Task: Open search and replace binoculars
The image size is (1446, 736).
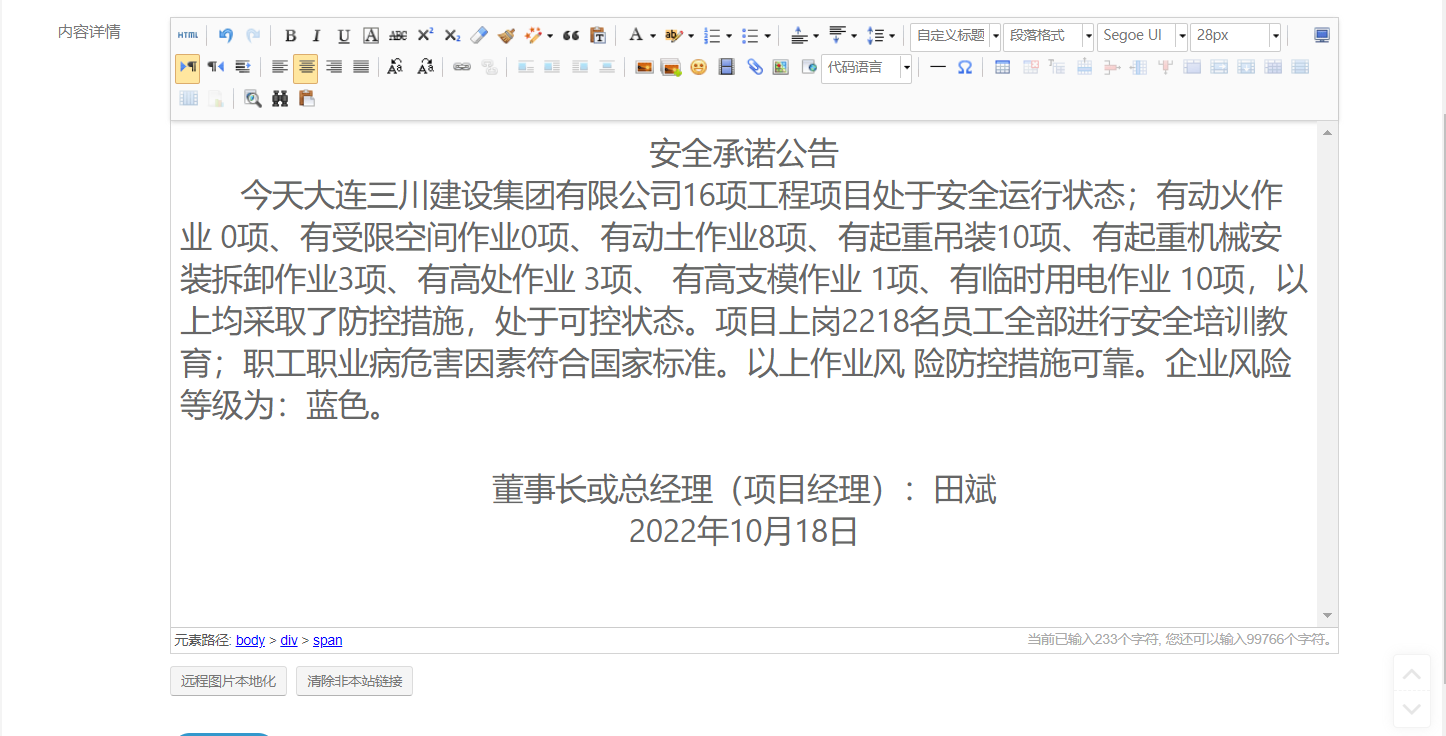Action: (280, 99)
